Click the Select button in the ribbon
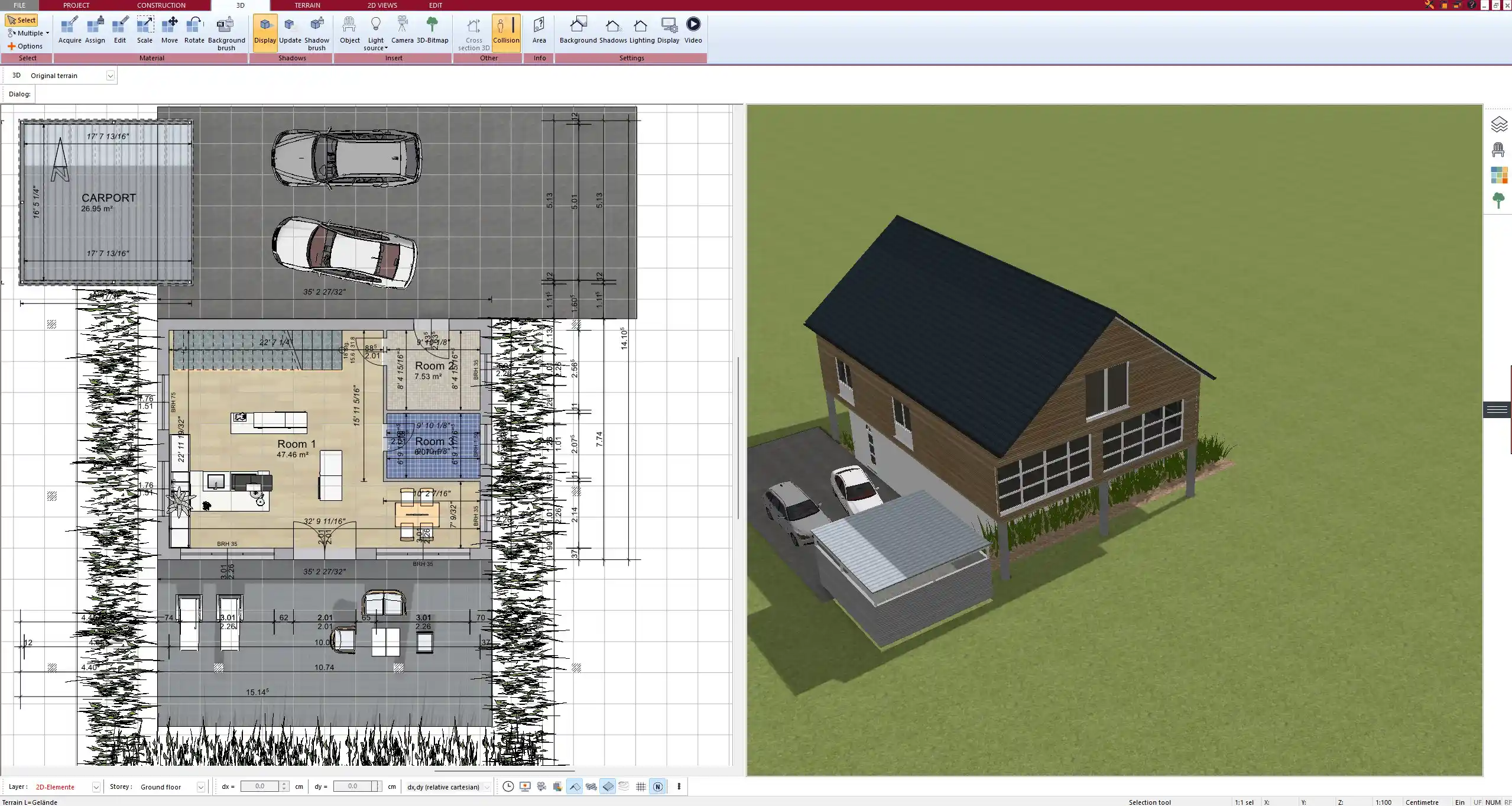1512x806 pixels. pos(22,20)
